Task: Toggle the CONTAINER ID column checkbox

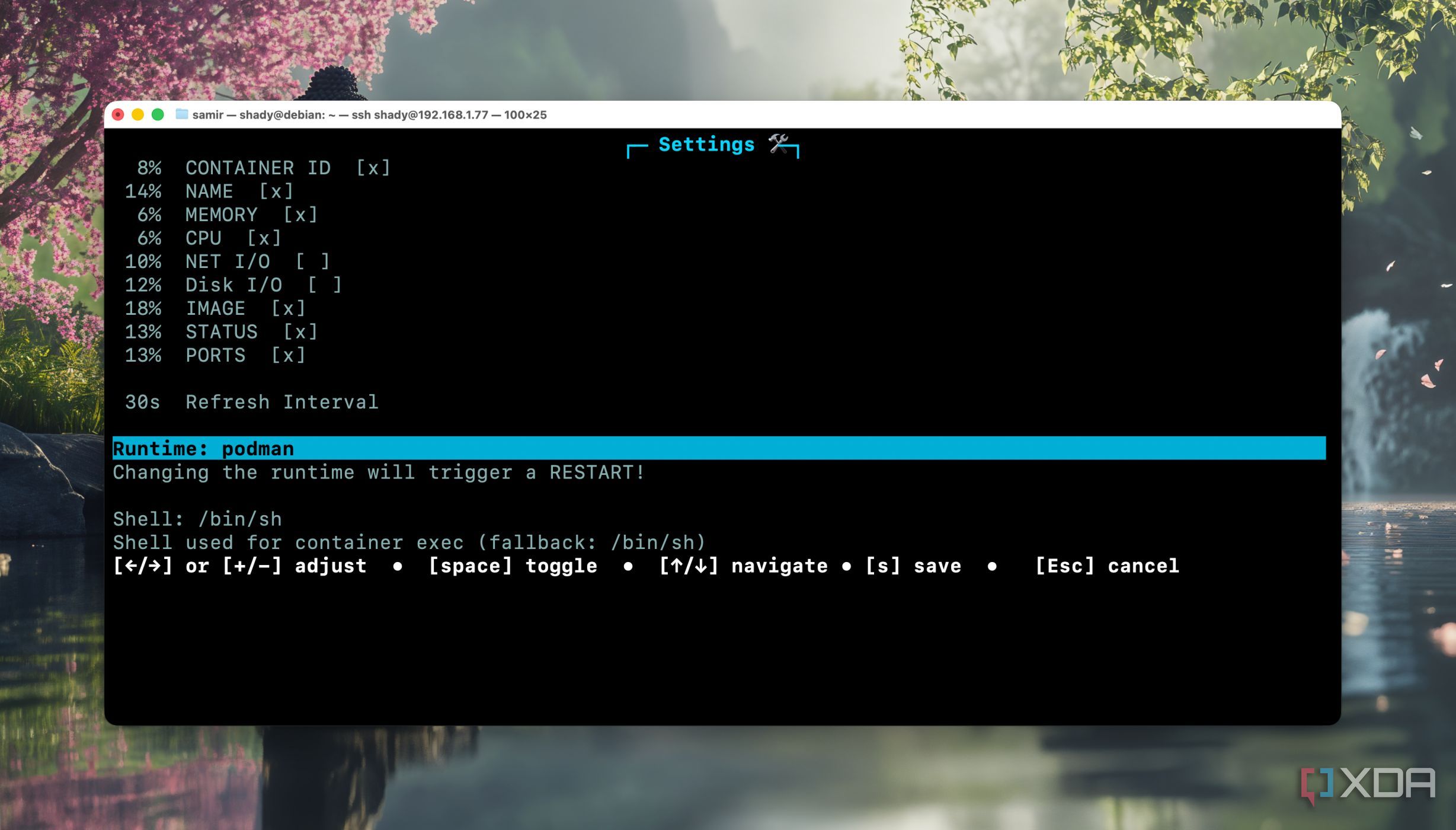Action: pyautogui.click(x=373, y=168)
